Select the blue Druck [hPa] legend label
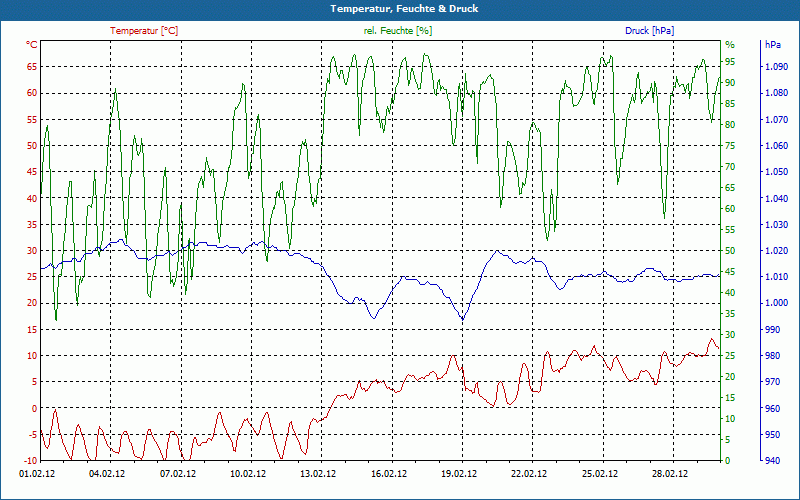Screen dimensions: 800x500 (649, 31)
